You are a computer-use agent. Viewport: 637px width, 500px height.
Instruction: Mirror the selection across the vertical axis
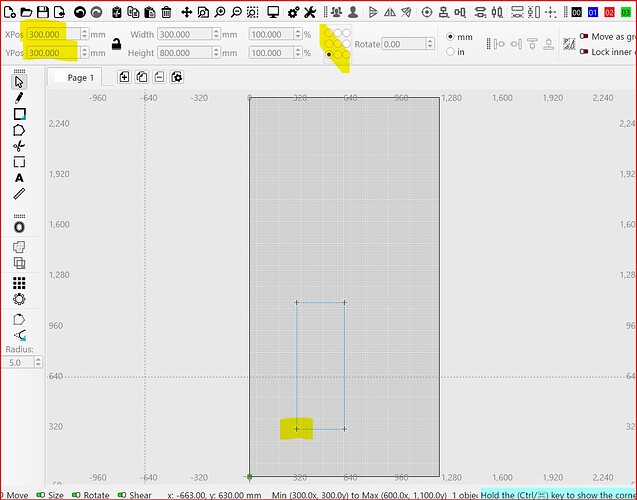[390, 13]
